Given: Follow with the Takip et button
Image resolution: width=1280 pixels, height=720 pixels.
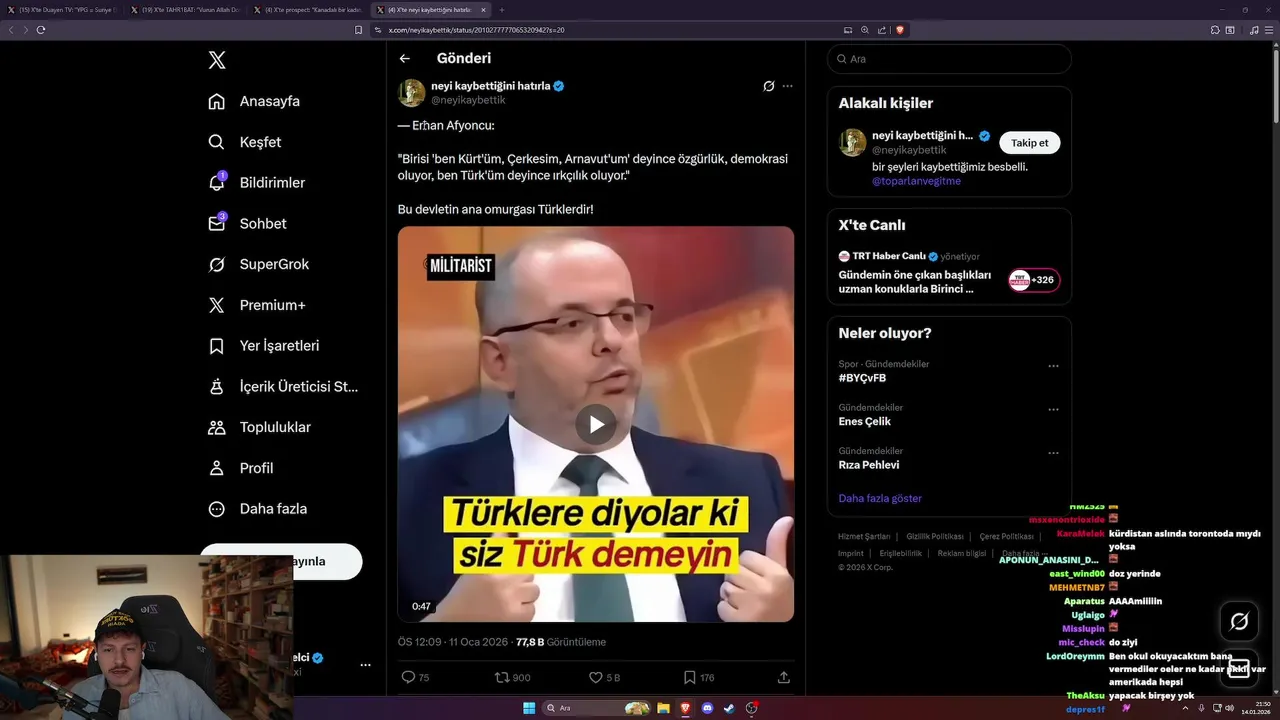Looking at the screenshot, I should (x=1030, y=143).
